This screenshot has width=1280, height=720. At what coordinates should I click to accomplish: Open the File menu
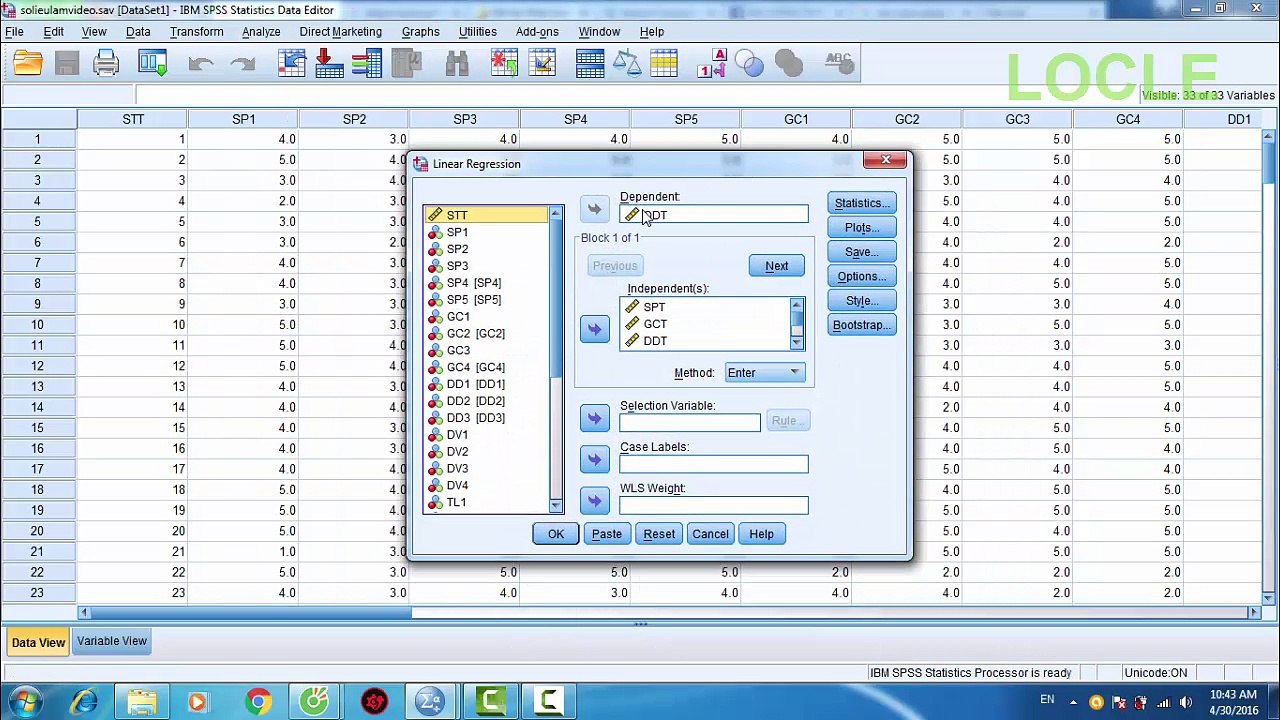click(x=14, y=32)
